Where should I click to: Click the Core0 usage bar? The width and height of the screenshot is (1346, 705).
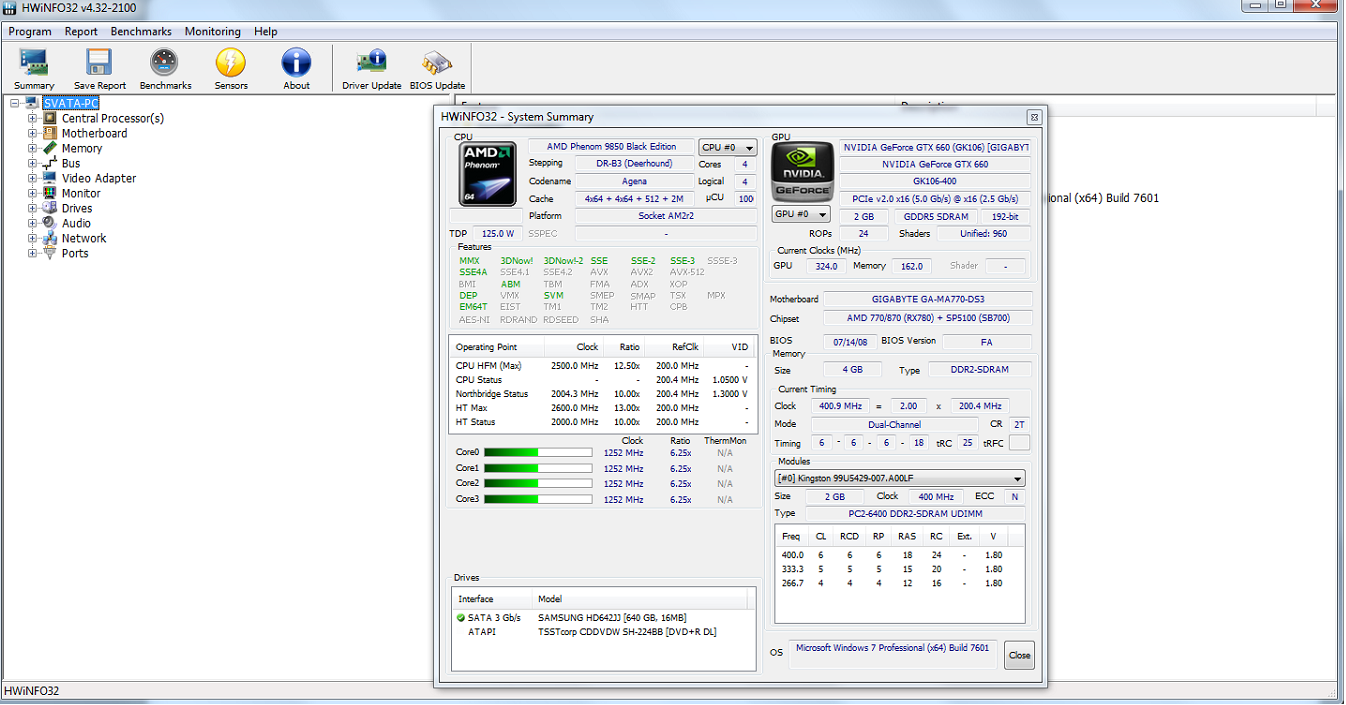coord(537,453)
